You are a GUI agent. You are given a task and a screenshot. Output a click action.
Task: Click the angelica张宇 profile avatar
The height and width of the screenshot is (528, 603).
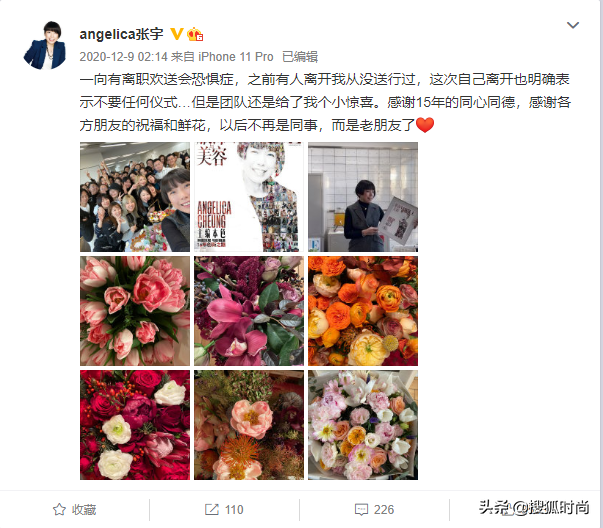(45, 46)
